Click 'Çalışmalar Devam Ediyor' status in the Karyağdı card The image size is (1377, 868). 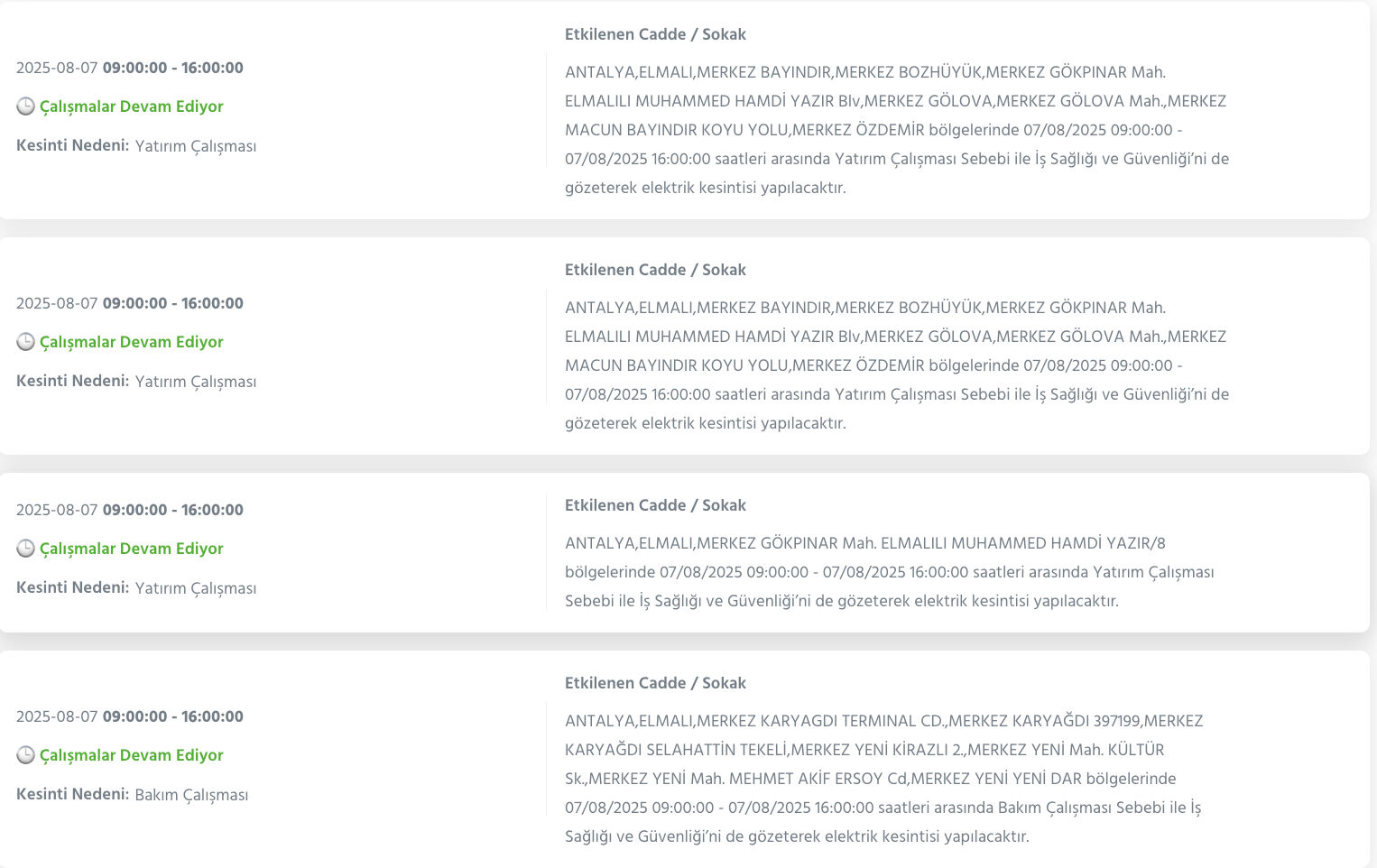tap(132, 755)
